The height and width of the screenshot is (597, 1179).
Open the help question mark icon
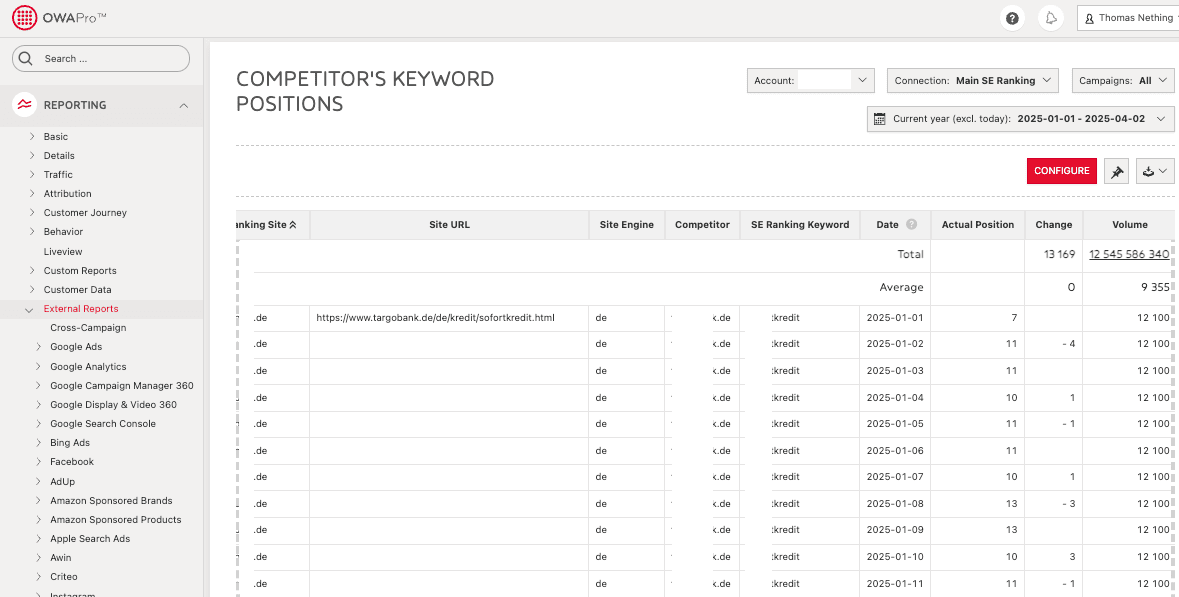tap(1013, 18)
